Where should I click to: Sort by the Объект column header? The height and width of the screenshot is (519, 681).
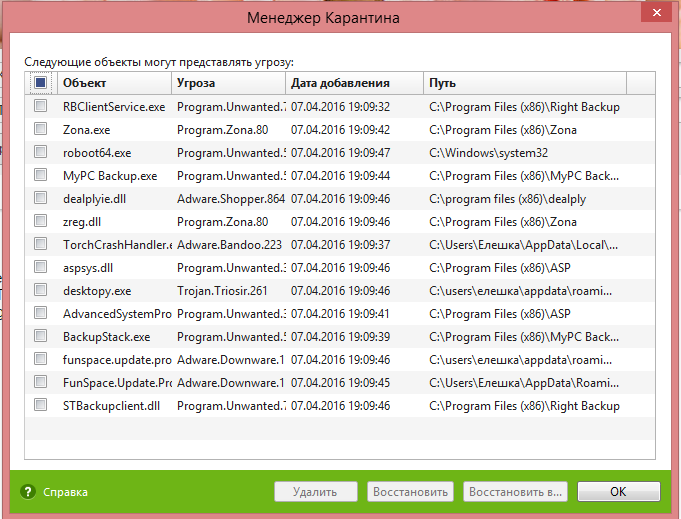[x=114, y=83]
